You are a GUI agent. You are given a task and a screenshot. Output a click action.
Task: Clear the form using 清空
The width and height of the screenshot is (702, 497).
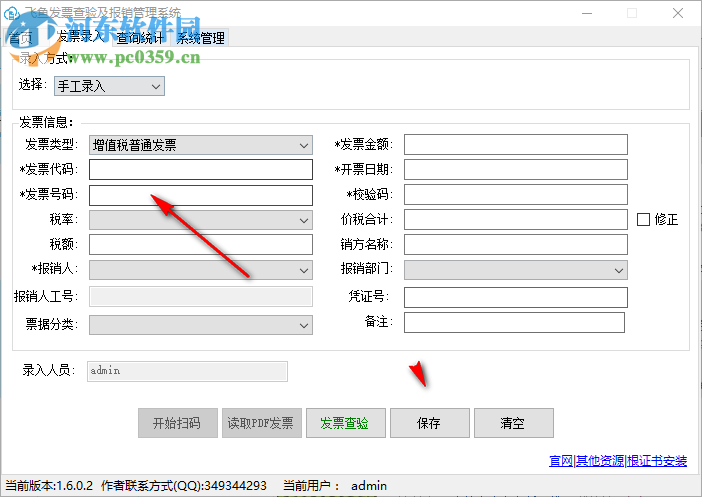pos(514,423)
